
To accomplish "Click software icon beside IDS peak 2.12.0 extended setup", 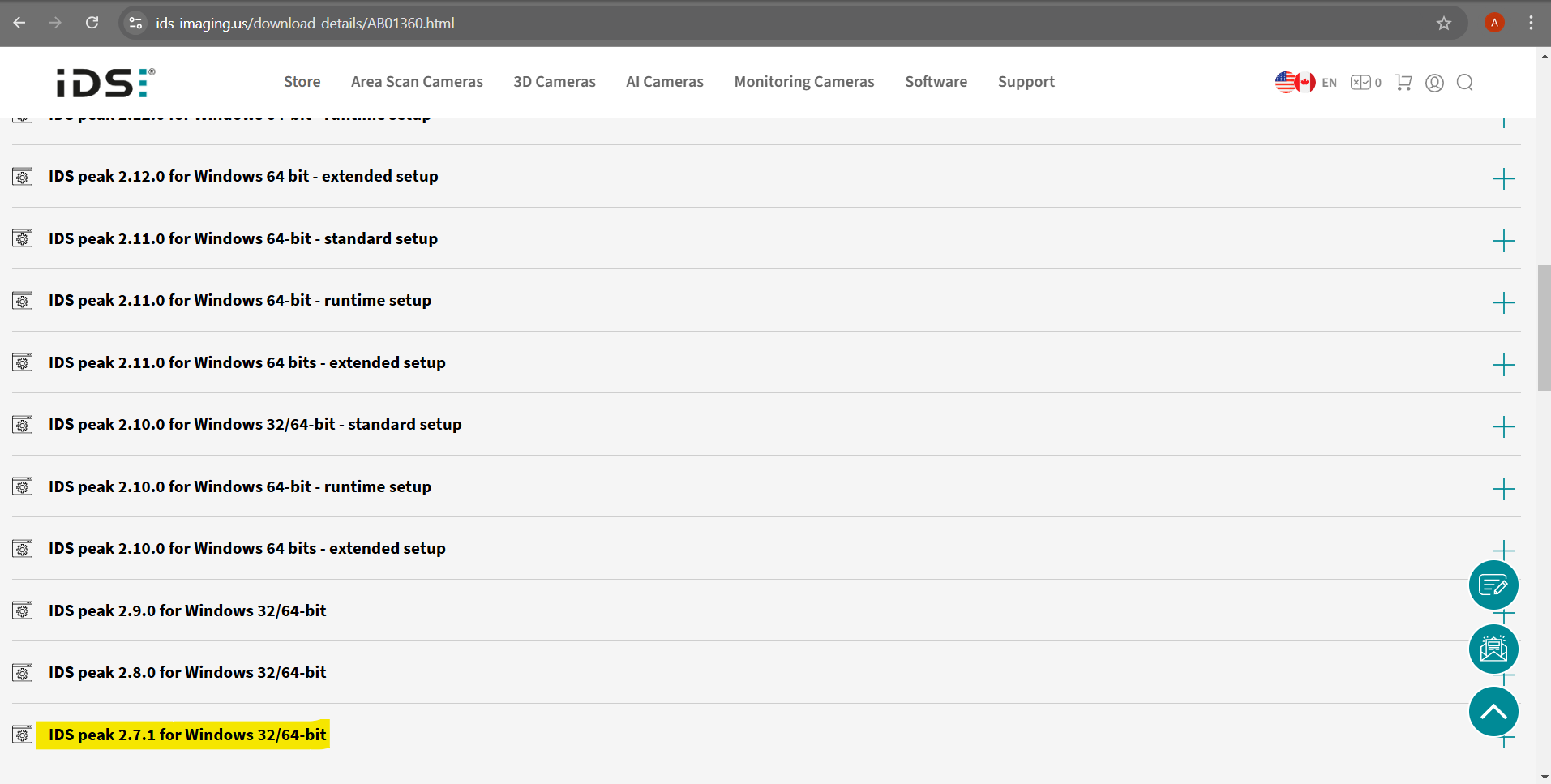I will click(x=23, y=177).
